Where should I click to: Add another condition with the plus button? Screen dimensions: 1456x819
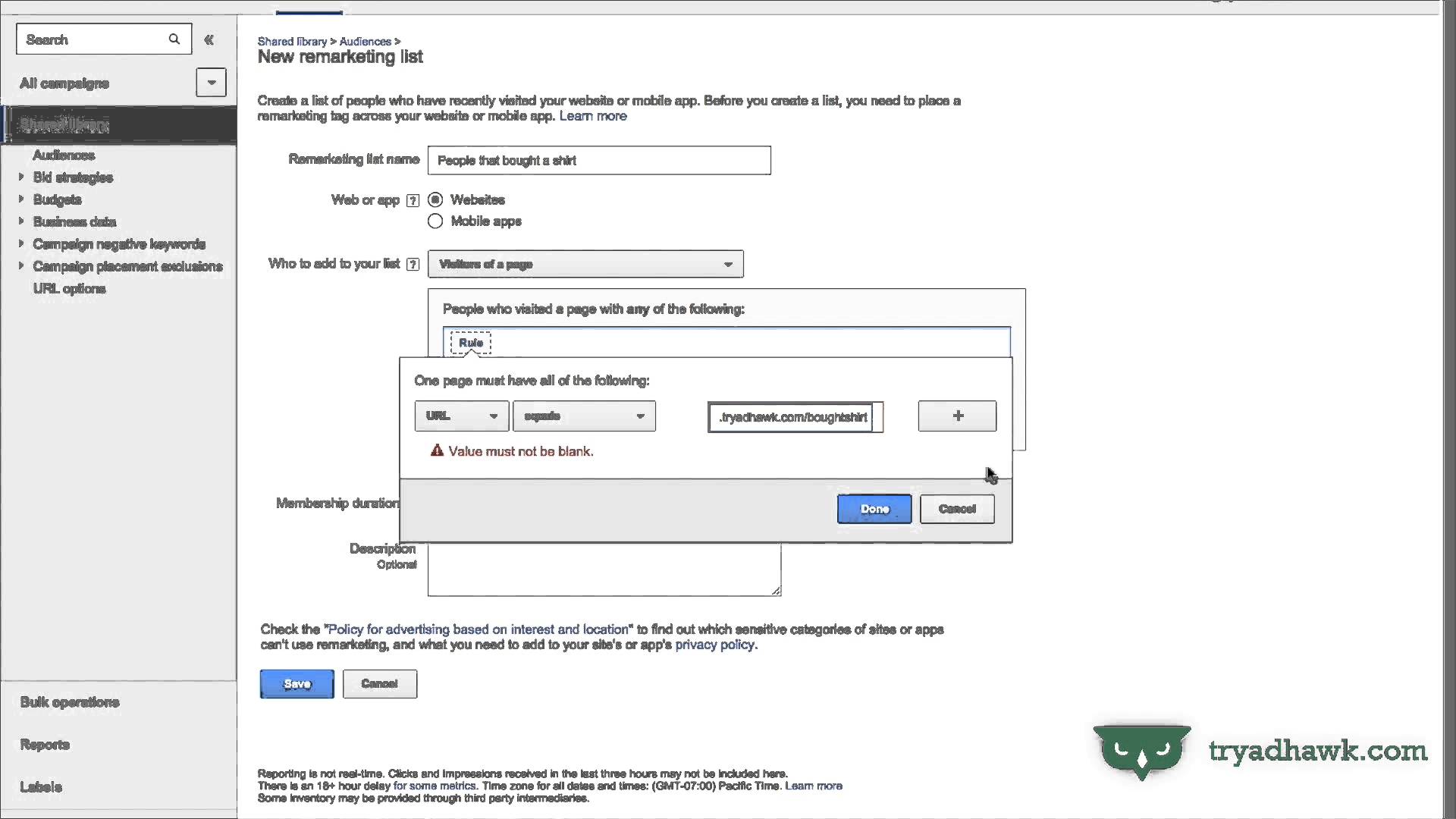click(x=957, y=416)
